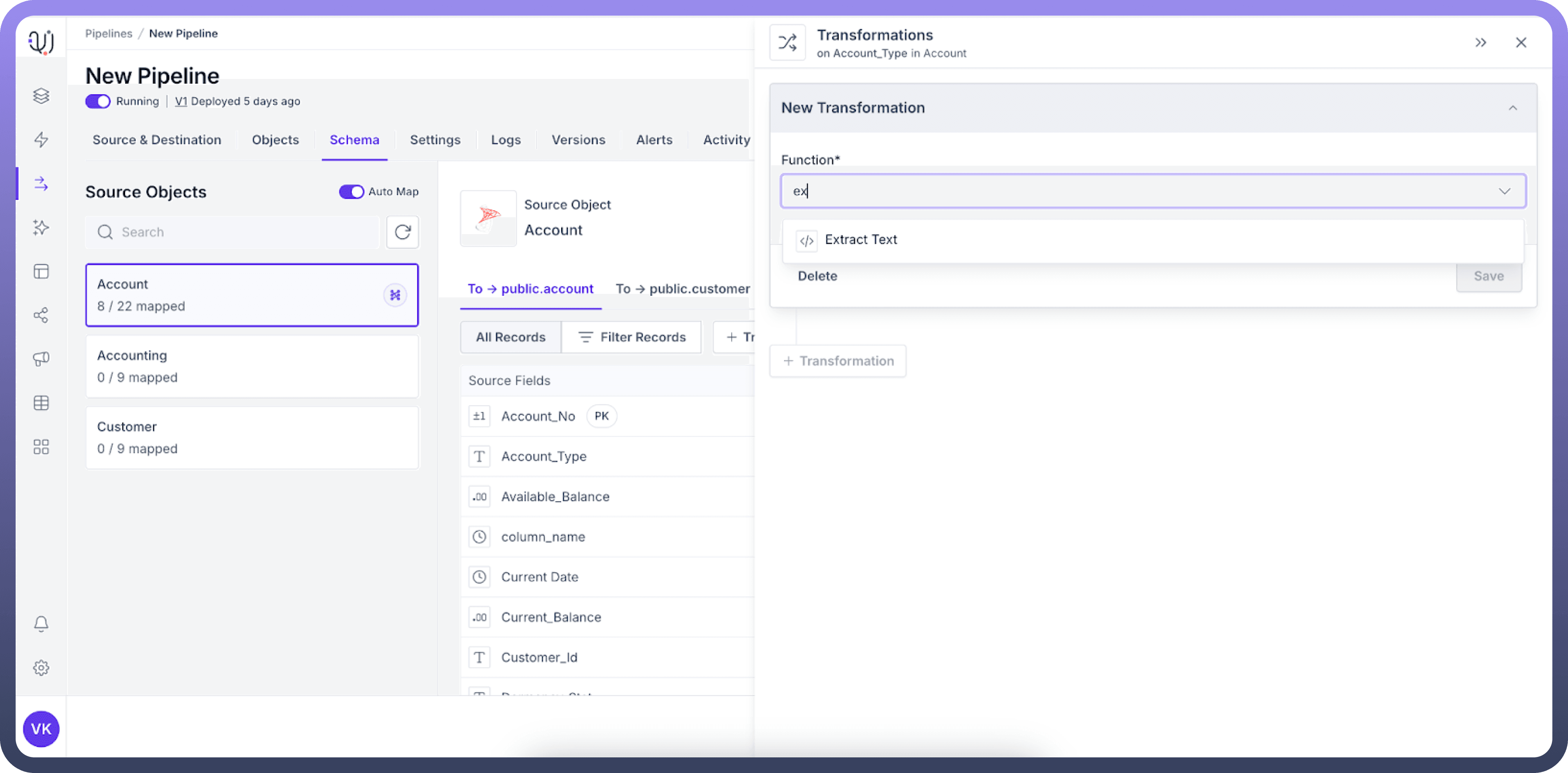Select Extract Text from dropdown list

tap(861, 240)
